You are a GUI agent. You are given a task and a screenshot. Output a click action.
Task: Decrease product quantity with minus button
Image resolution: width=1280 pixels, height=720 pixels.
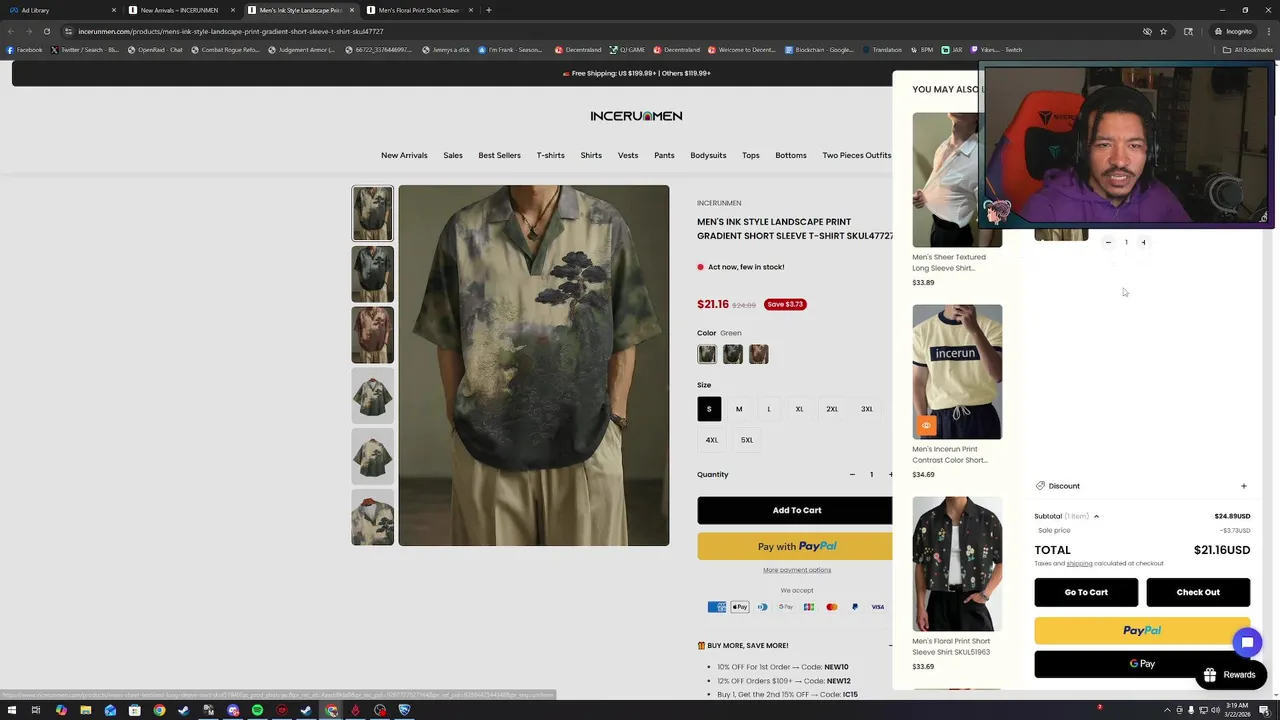852,475
